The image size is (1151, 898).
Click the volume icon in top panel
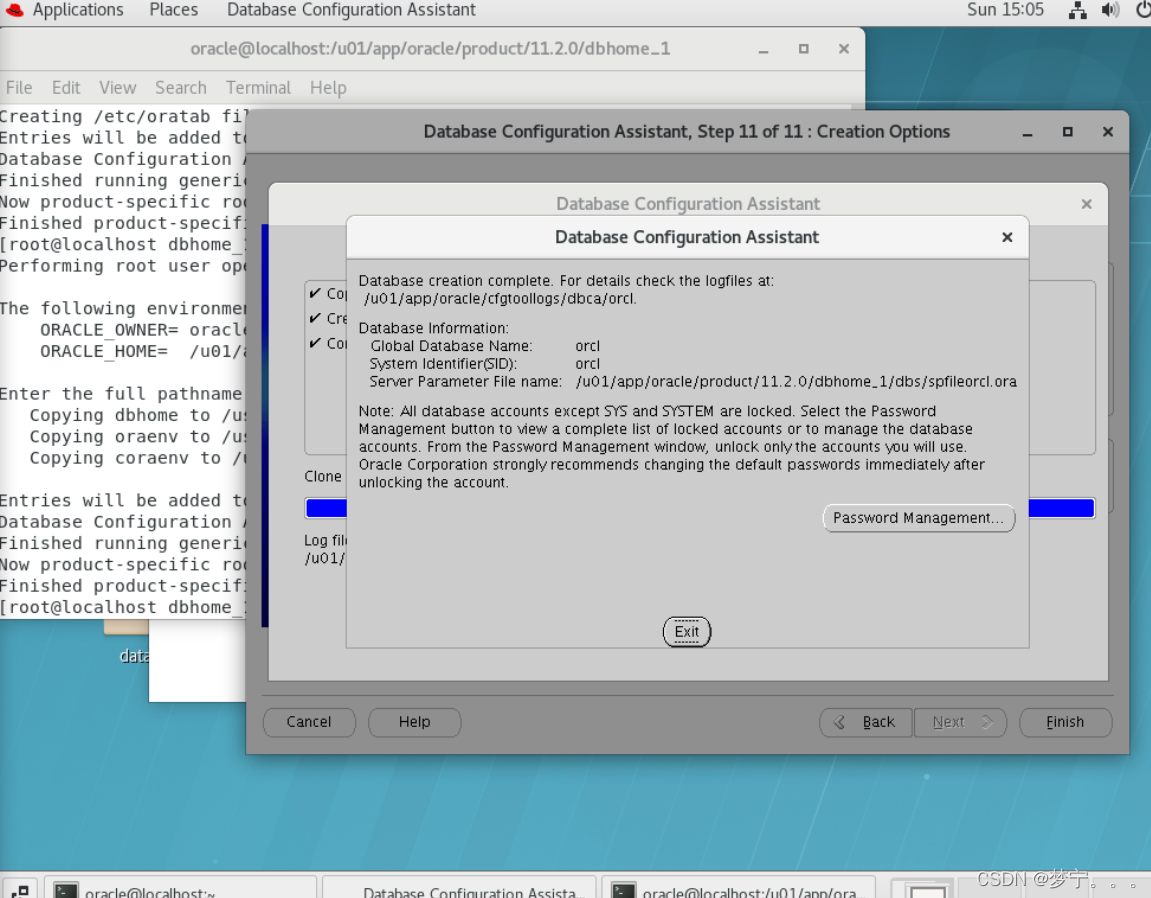pyautogui.click(x=1109, y=11)
